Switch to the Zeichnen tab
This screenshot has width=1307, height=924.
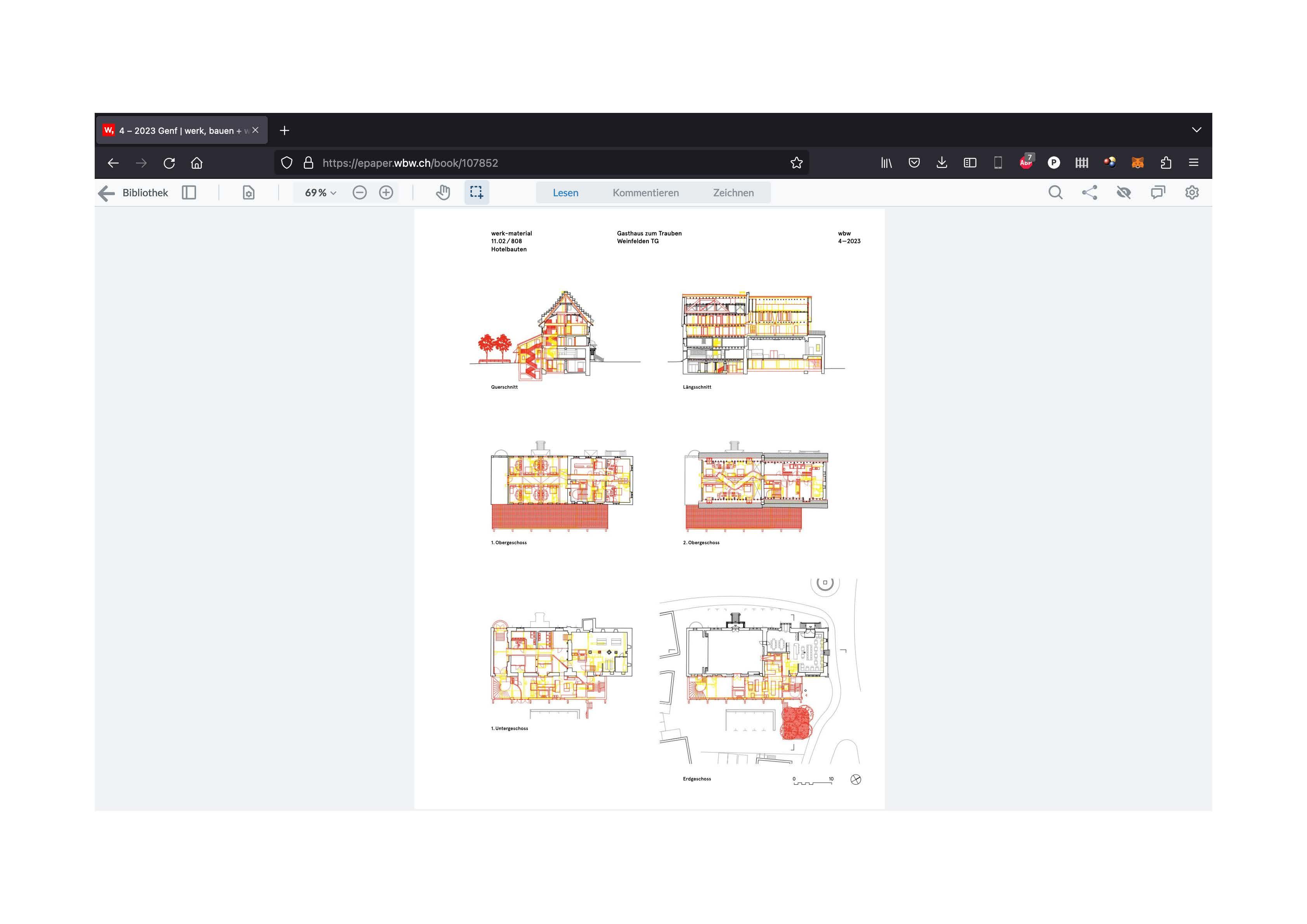pyautogui.click(x=733, y=193)
